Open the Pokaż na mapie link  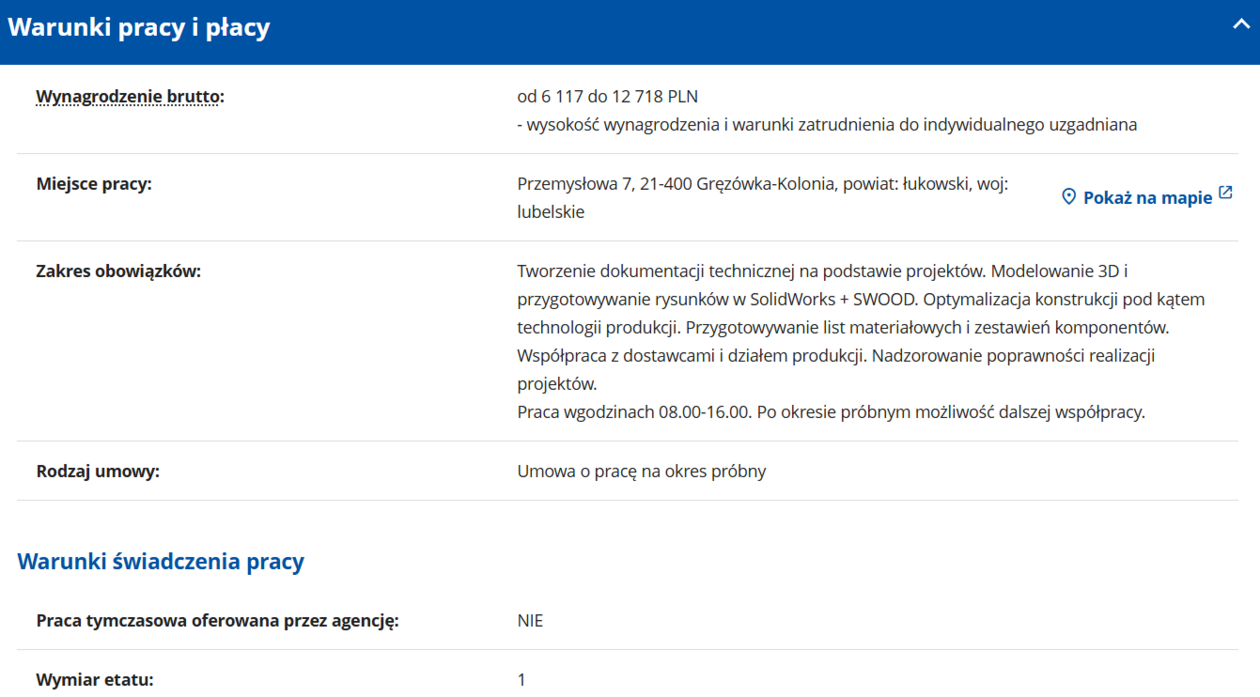point(1147,198)
